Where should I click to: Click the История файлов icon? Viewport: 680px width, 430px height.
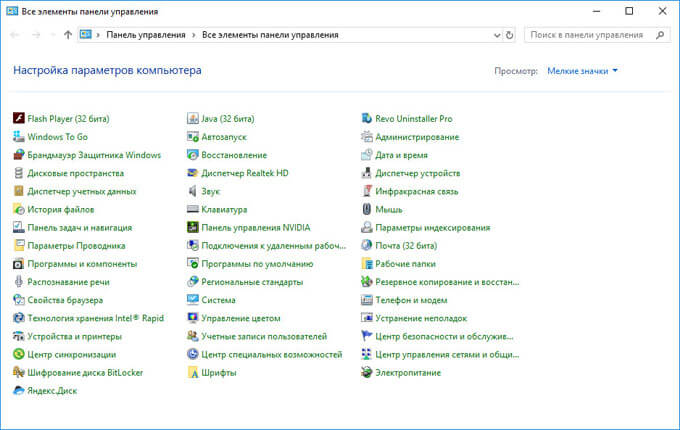tap(19, 209)
